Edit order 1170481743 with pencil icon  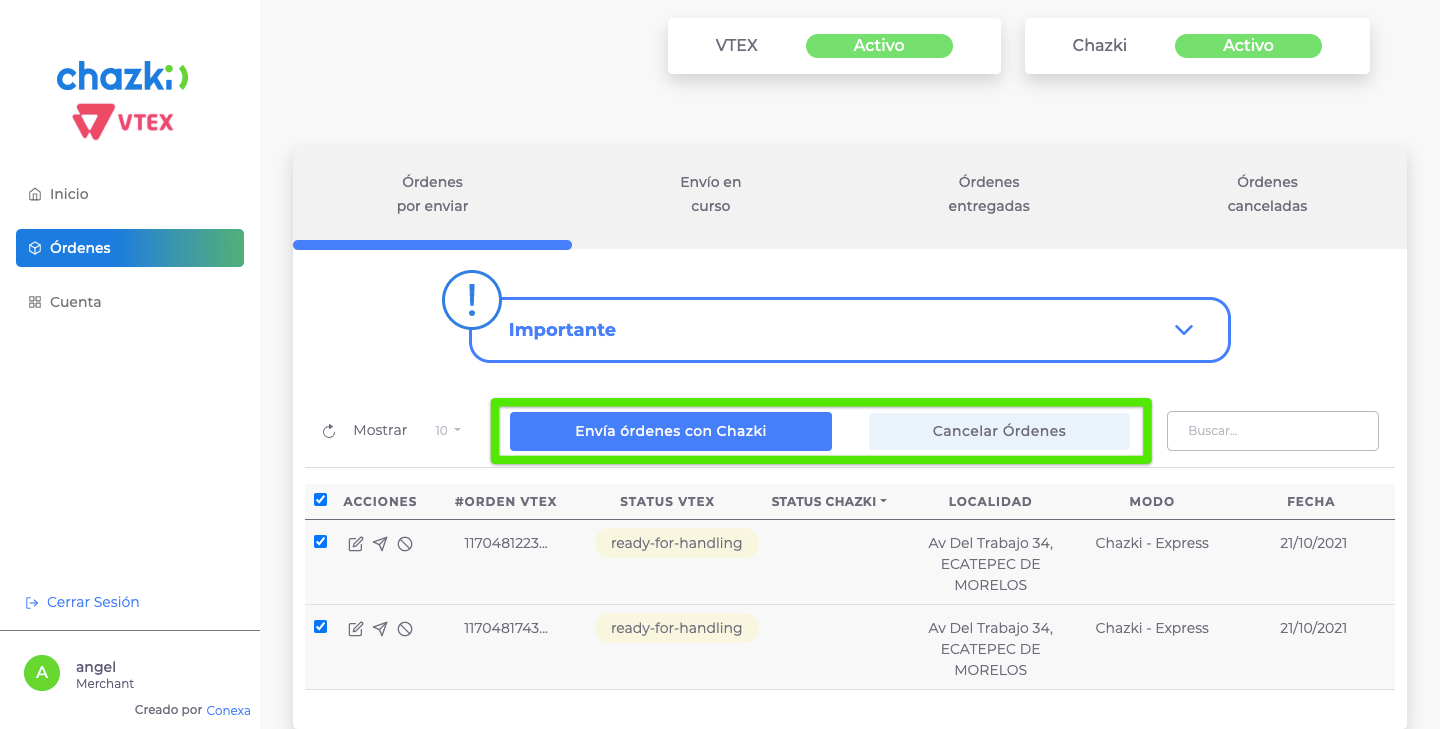coord(355,629)
